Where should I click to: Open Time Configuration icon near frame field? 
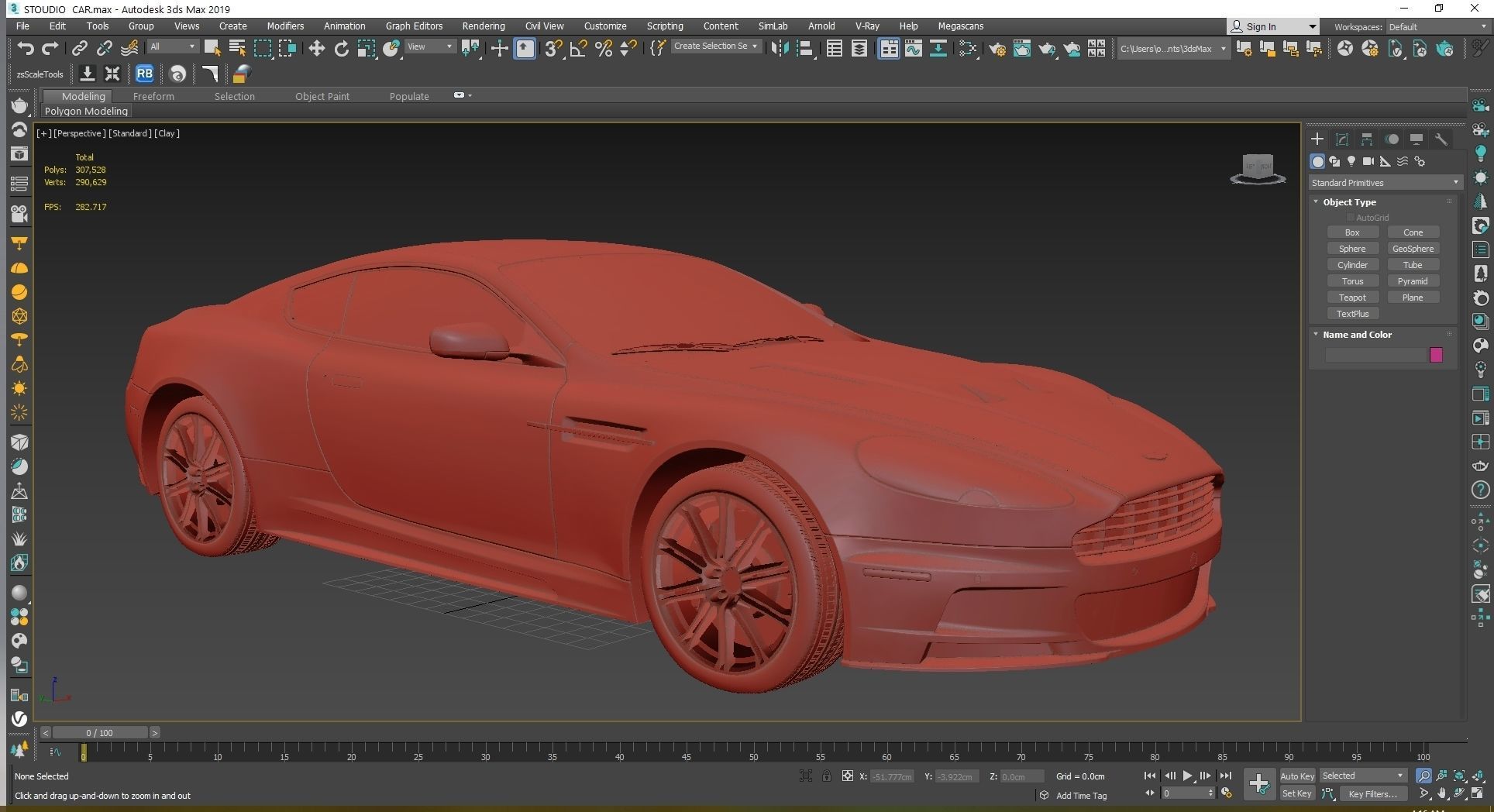(x=1227, y=793)
